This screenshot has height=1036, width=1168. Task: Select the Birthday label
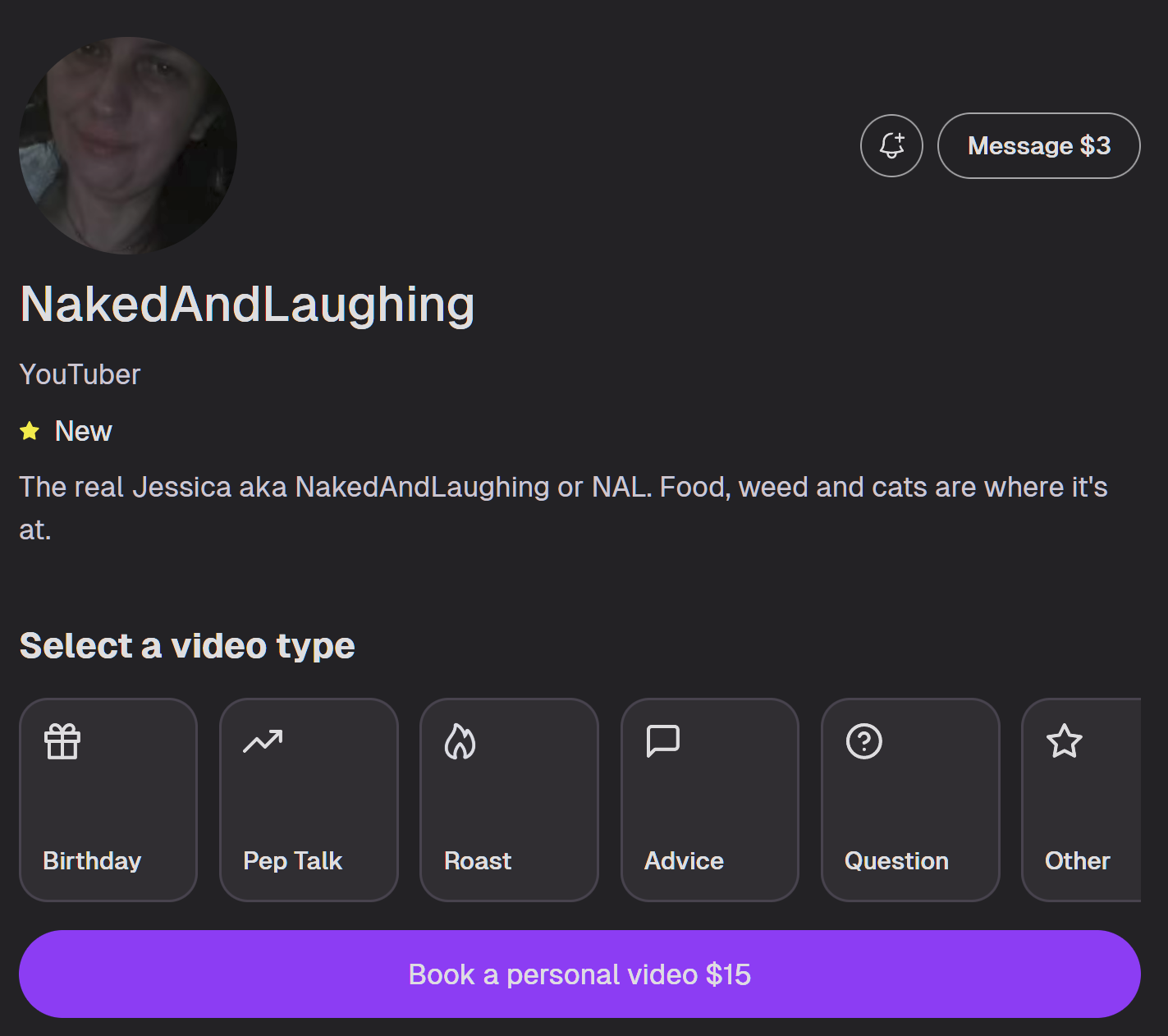pos(92,860)
